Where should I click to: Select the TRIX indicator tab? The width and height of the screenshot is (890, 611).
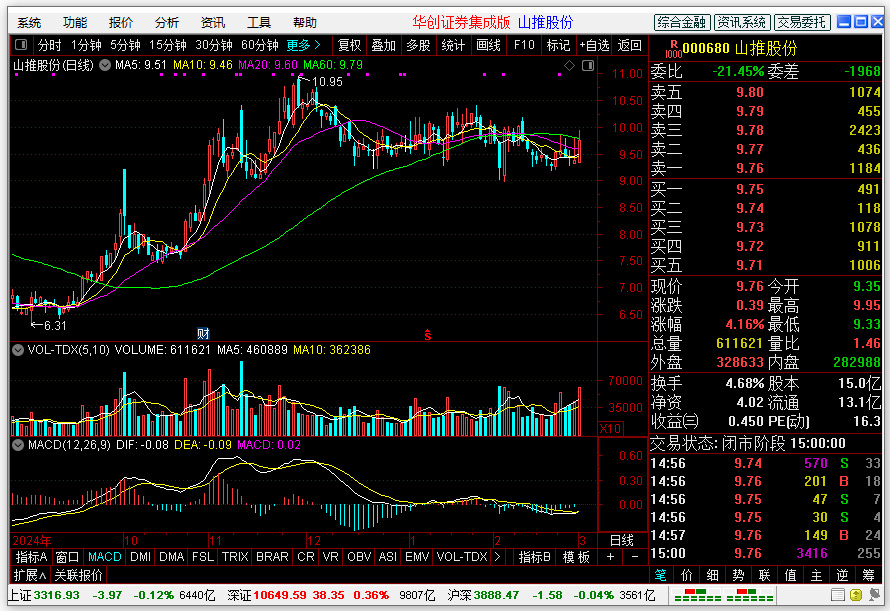(x=235, y=557)
